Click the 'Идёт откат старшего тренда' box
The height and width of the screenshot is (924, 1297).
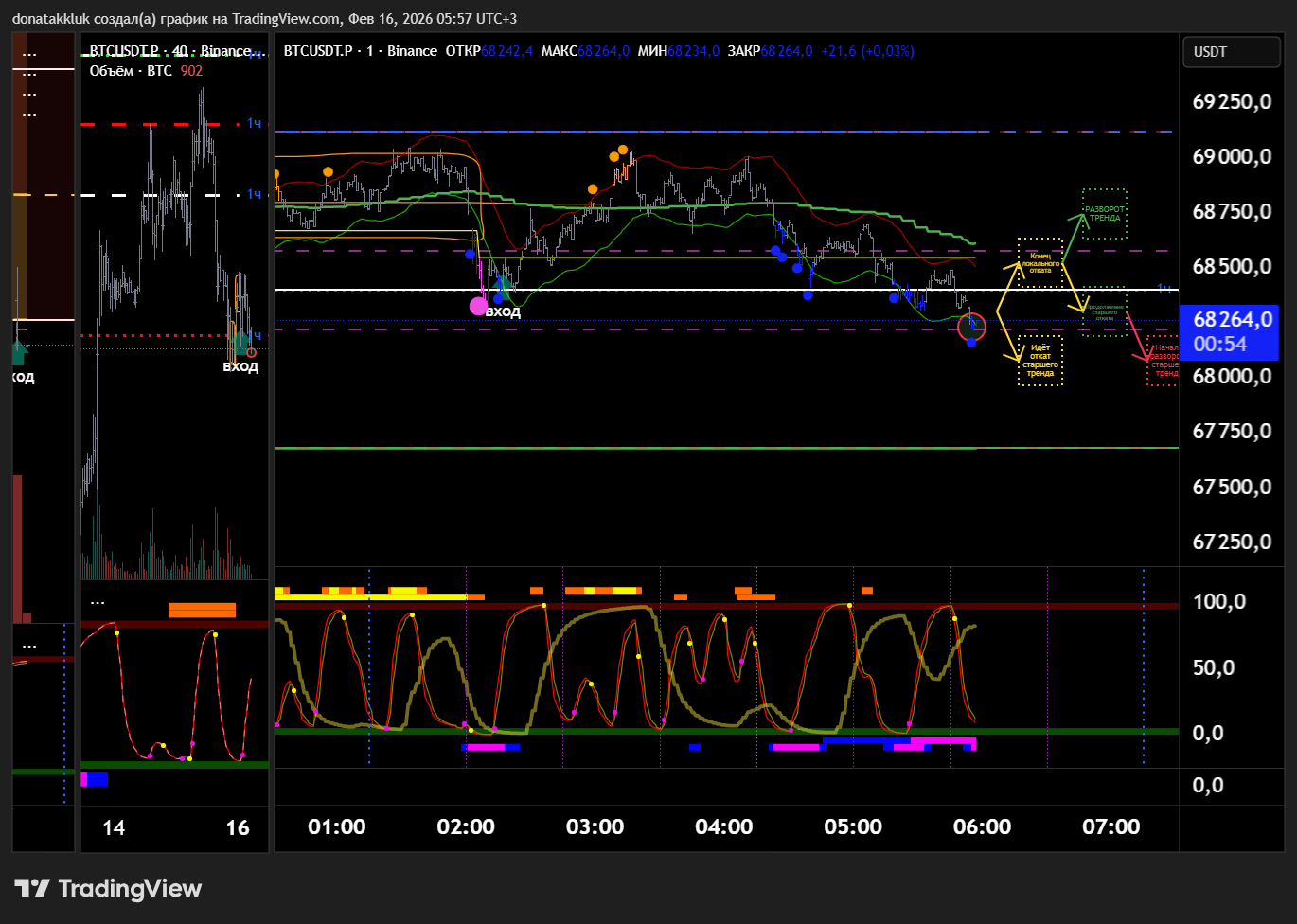click(x=1040, y=361)
